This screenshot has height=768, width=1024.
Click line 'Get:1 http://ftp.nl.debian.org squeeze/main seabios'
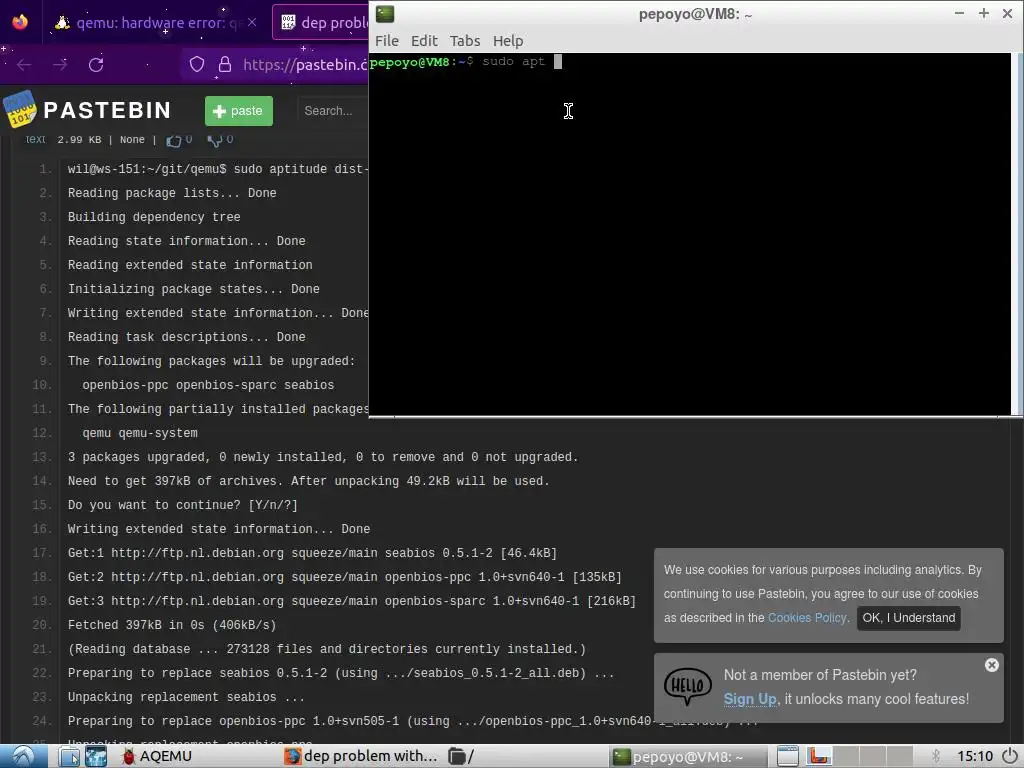click(x=312, y=553)
